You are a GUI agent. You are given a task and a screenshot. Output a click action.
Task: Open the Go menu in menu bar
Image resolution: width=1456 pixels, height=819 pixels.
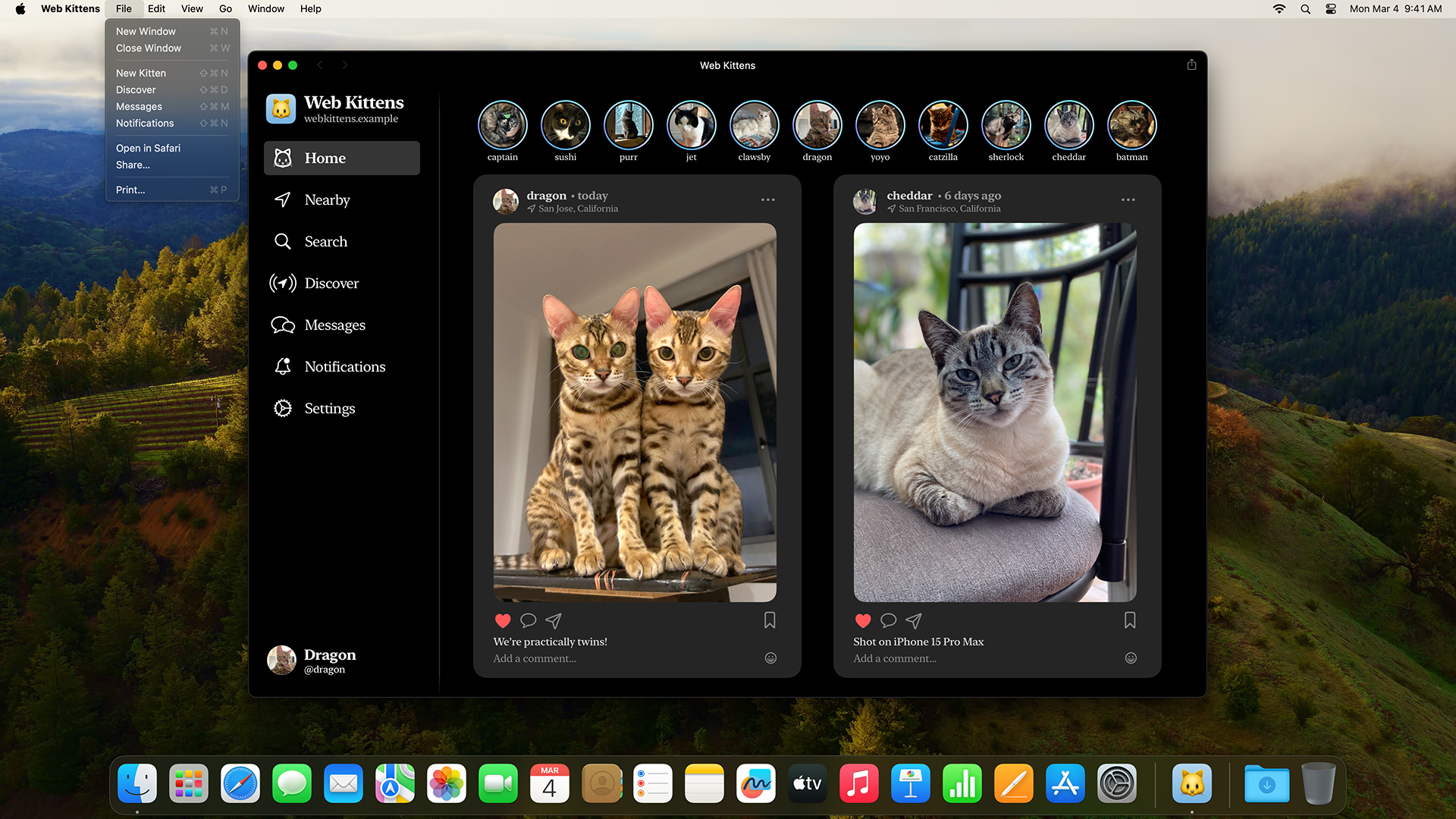pyautogui.click(x=225, y=9)
